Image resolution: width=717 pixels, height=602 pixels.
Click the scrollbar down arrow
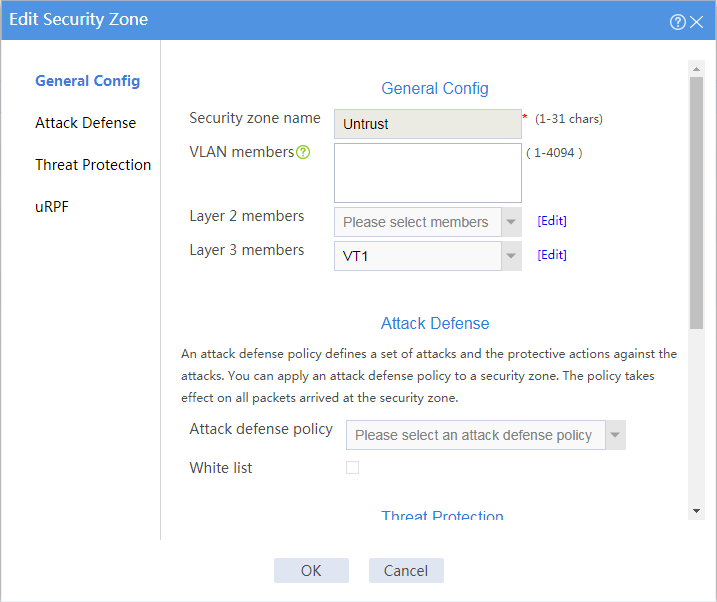point(696,511)
